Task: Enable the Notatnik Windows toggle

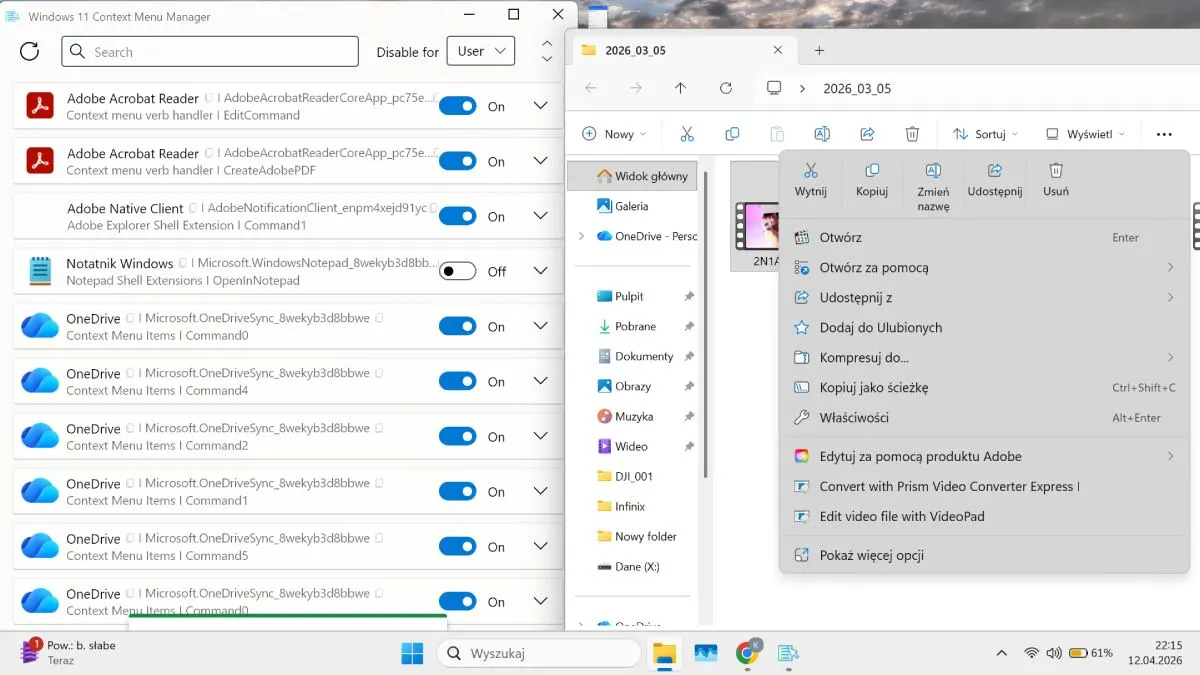Action: tap(458, 271)
